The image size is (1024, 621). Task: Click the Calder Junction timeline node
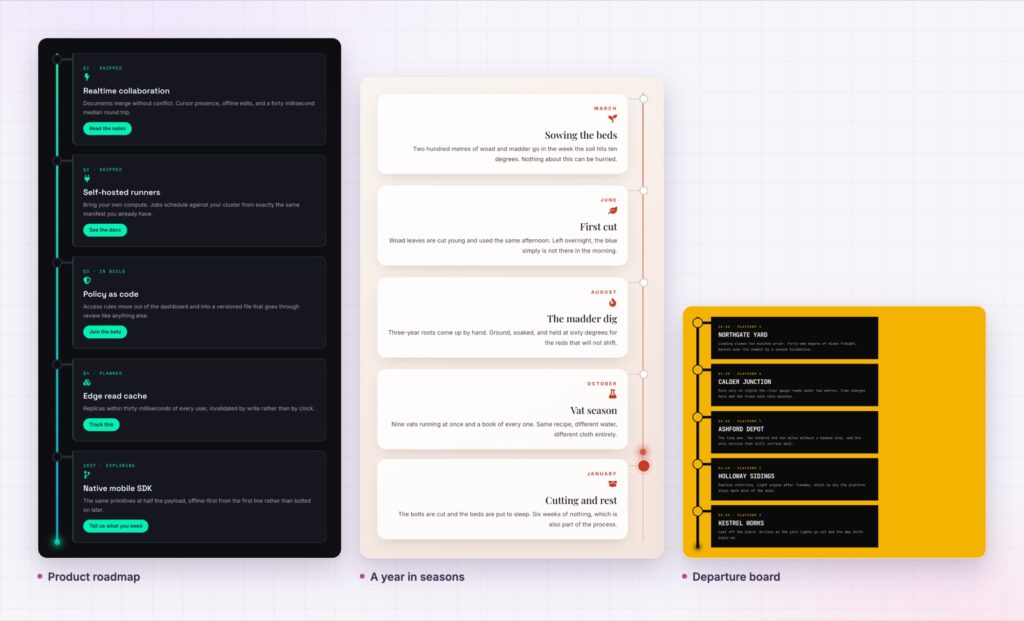[x=697, y=370]
